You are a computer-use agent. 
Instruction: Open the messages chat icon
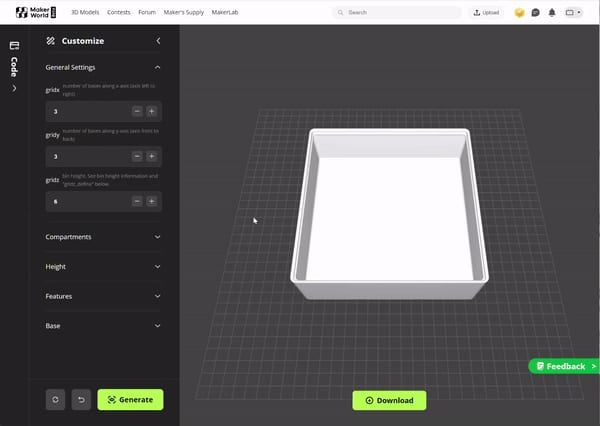coord(536,13)
